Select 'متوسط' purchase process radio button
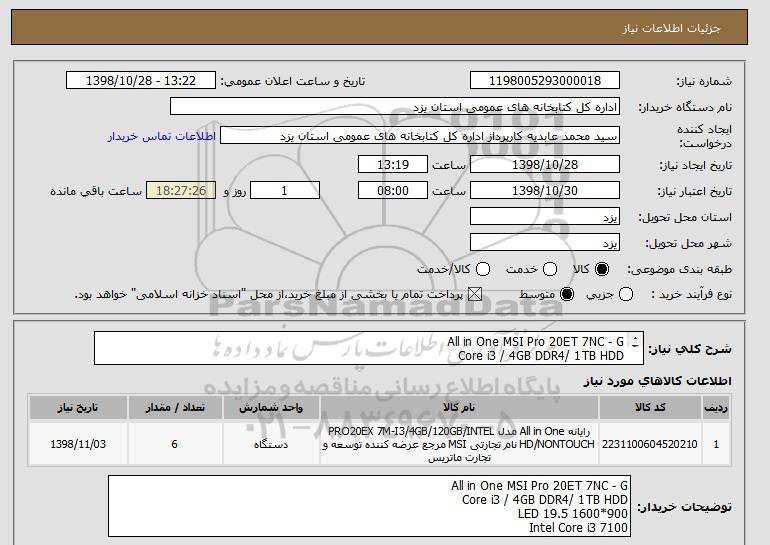Image resolution: width=770 pixels, height=545 pixels. pyautogui.click(x=567, y=294)
